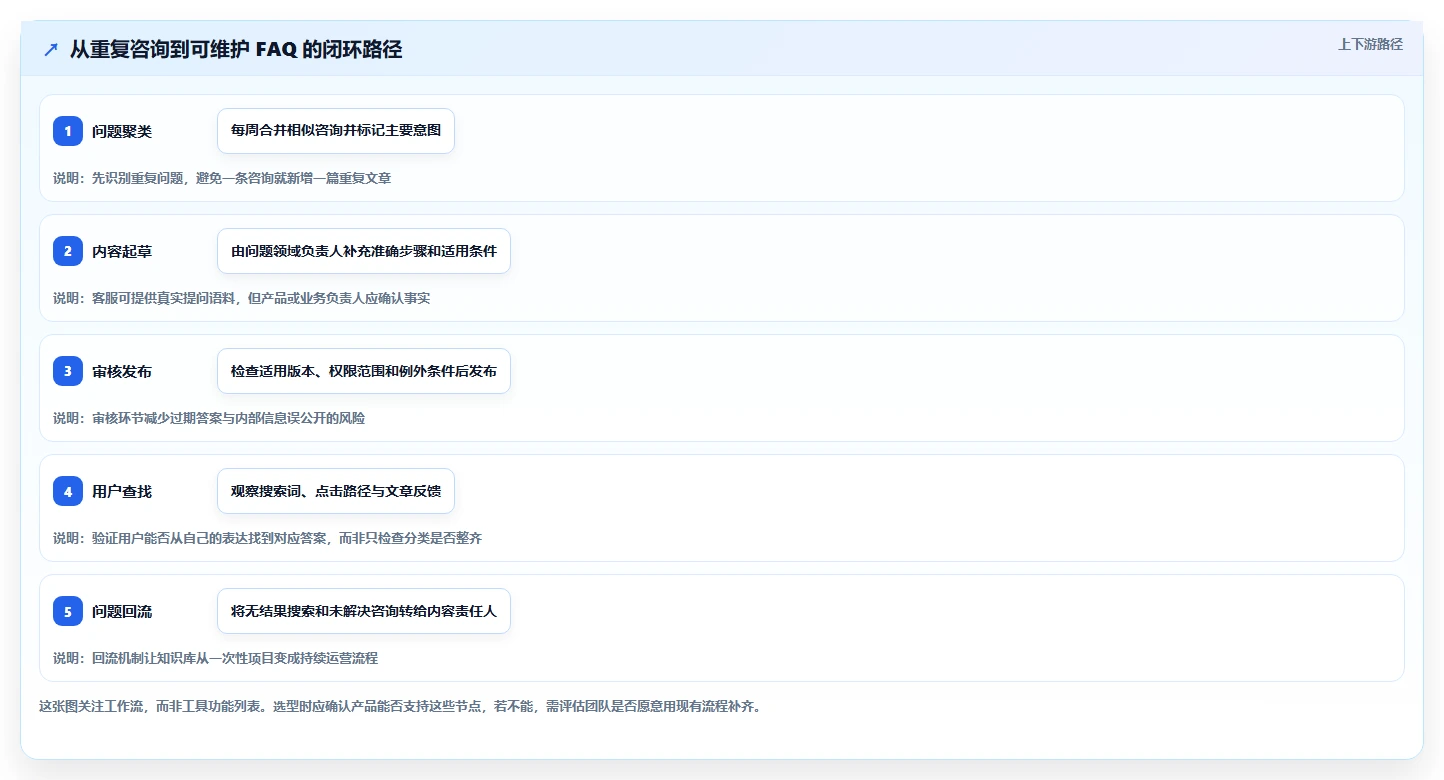Open the 由问题领域负责人补充准确步骤和适用条件 box
This screenshot has height=780, width=1444.
point(364,251)
